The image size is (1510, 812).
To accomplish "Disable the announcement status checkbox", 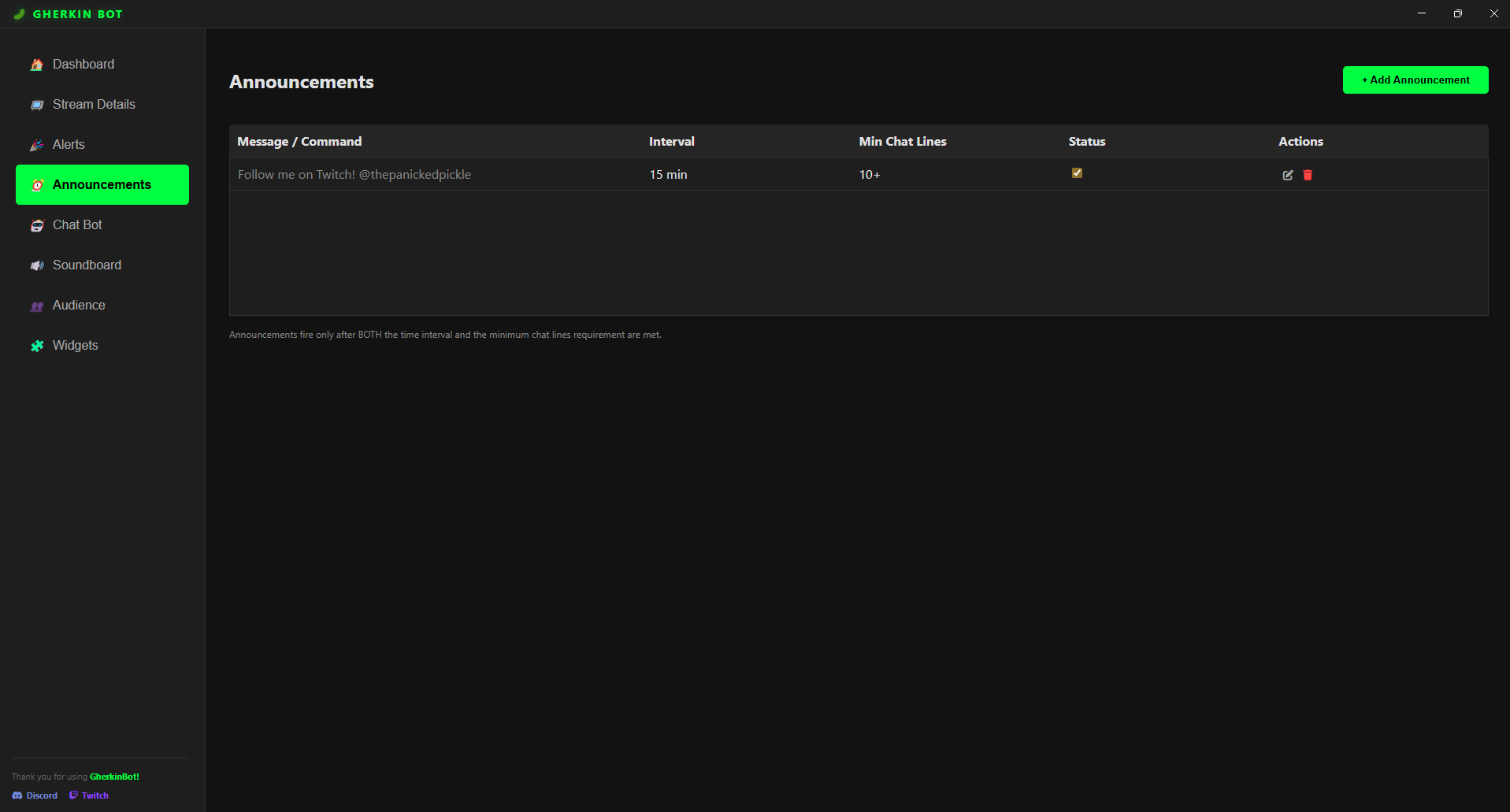I will click(1077, 172).
